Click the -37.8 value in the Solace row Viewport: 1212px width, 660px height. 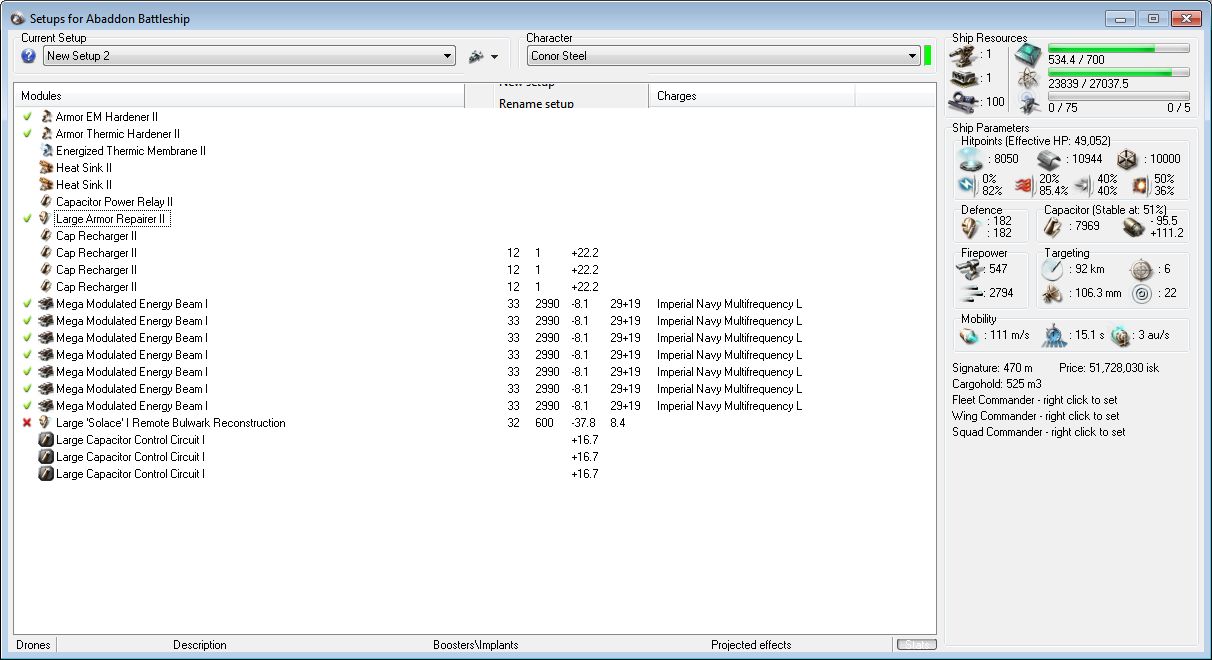click(x=582, y=423)
